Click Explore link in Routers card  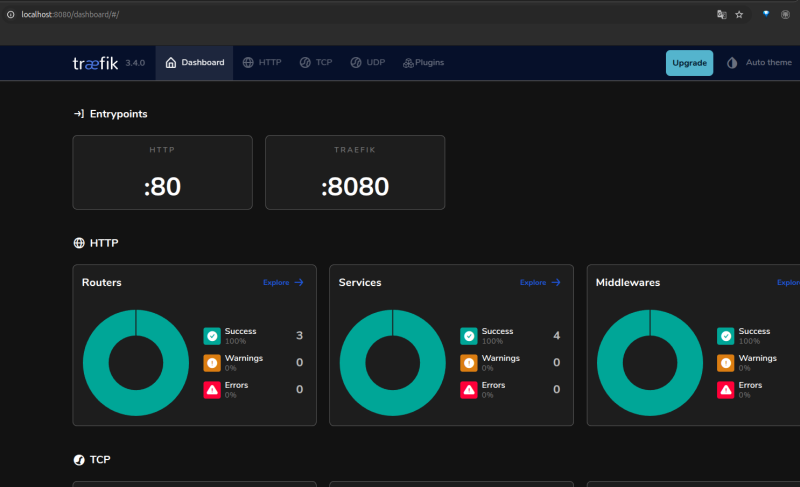283,283
